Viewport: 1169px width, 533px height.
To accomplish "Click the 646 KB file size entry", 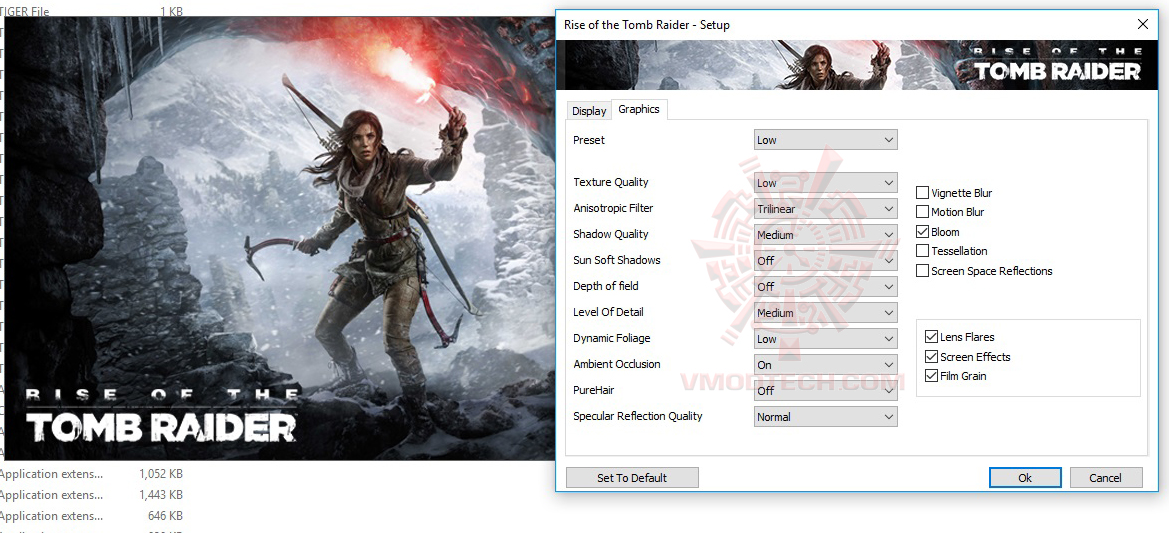I will click(x=166, y=516).
